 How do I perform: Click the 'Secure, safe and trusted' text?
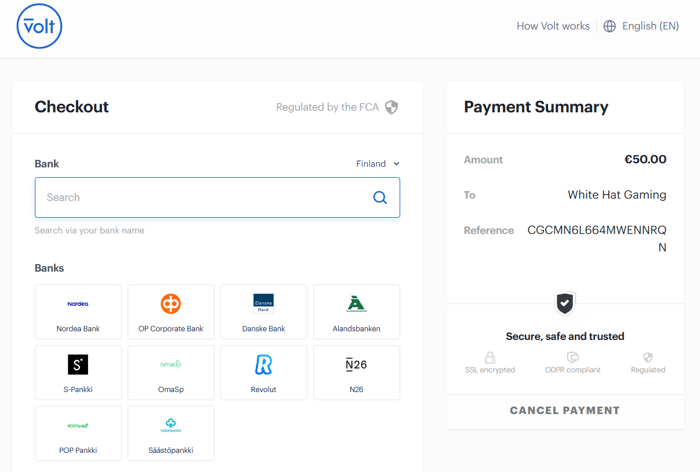565,336
